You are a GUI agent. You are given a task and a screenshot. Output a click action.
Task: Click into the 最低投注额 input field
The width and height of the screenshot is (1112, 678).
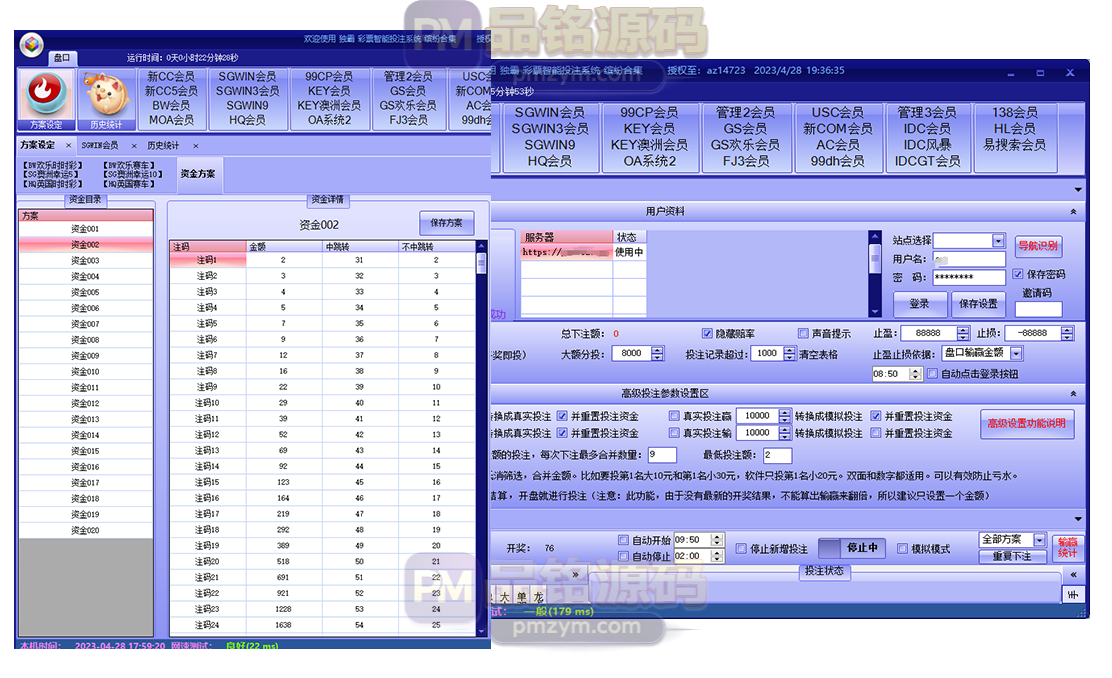[777, 455]
